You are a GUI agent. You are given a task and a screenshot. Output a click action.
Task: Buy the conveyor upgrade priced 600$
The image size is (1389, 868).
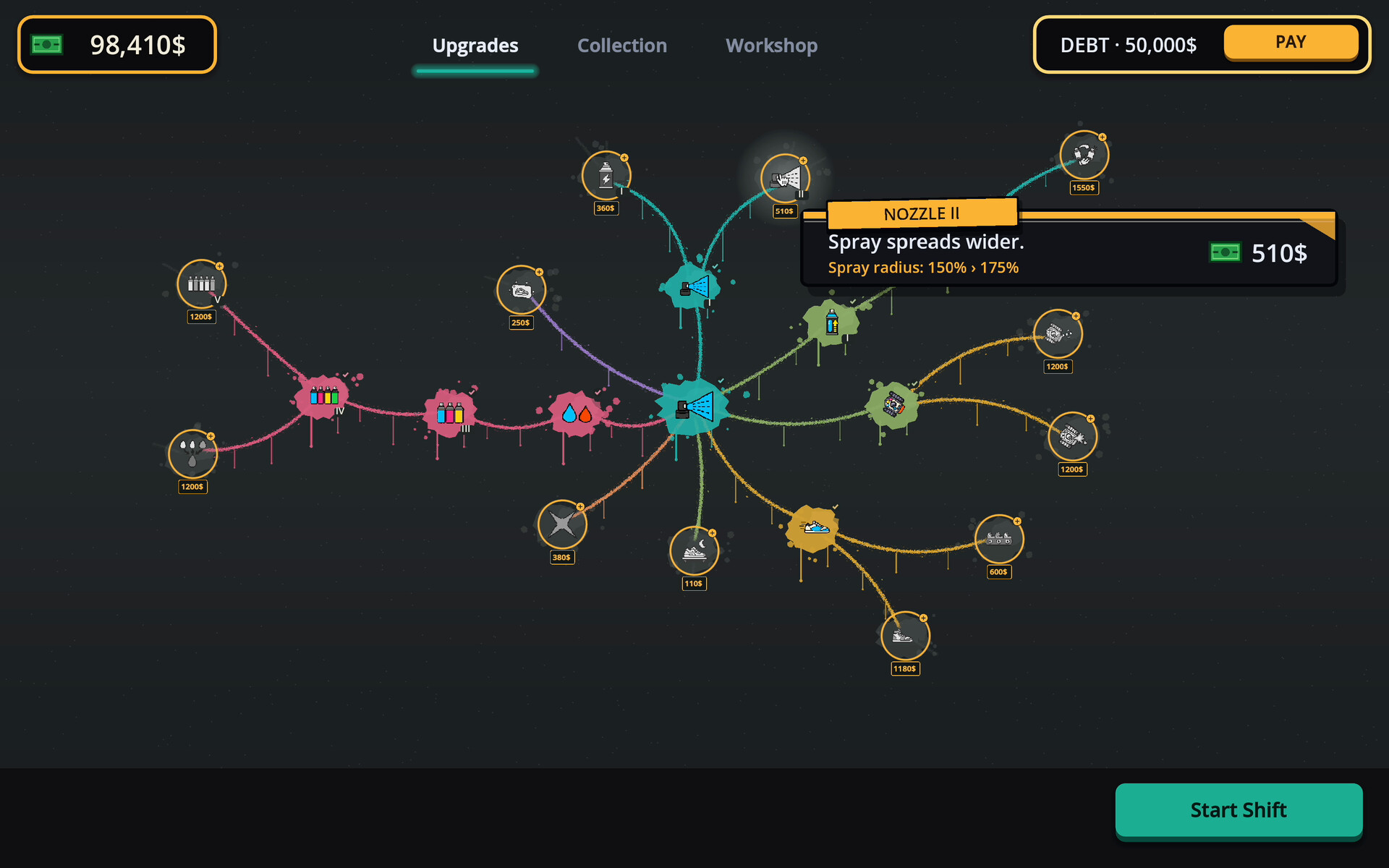999,539
